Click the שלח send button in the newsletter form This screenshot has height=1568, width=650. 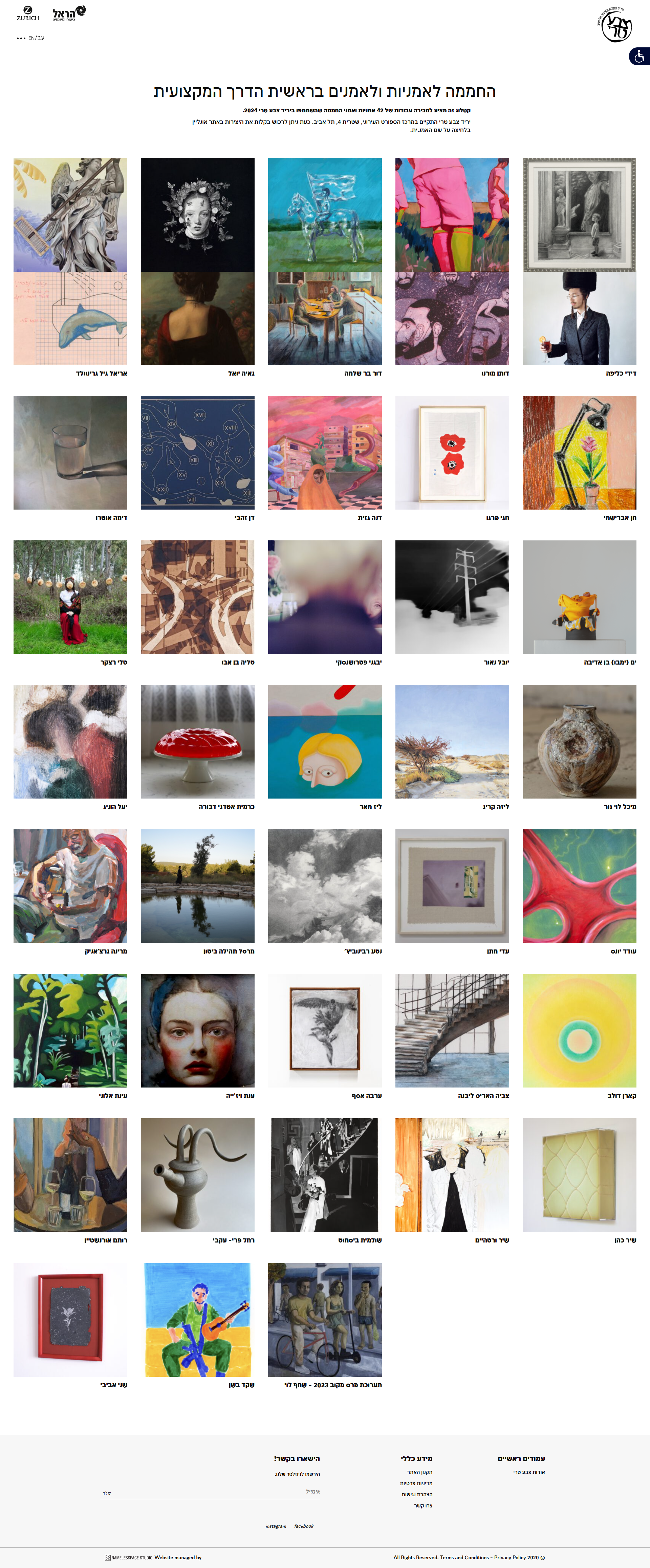tap(107, 1493)
